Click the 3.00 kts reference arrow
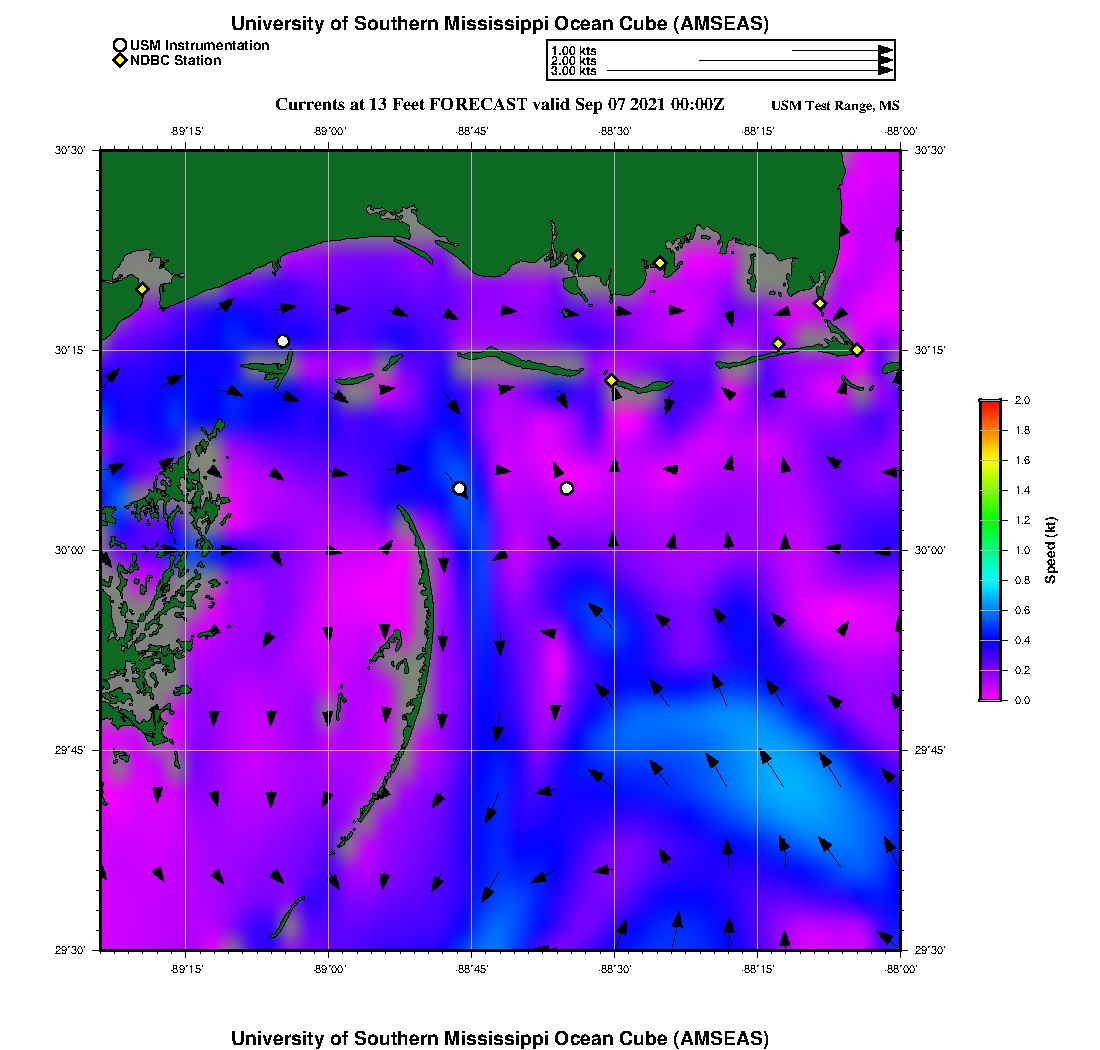Screen dimensions: 1100x1050 coord(748,71)
